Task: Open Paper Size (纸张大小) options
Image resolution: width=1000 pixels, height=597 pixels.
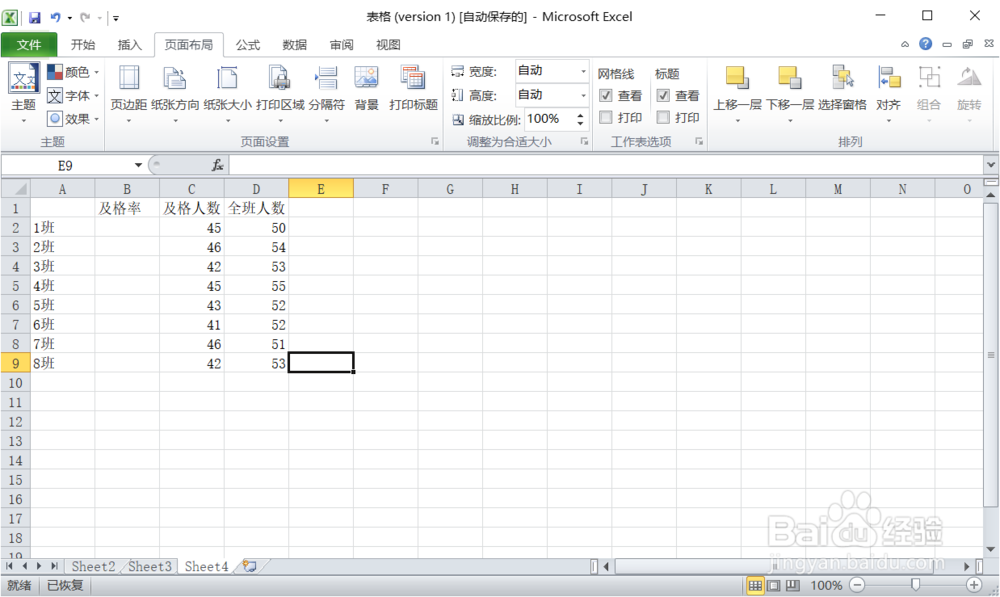Action: click(228, 93)
